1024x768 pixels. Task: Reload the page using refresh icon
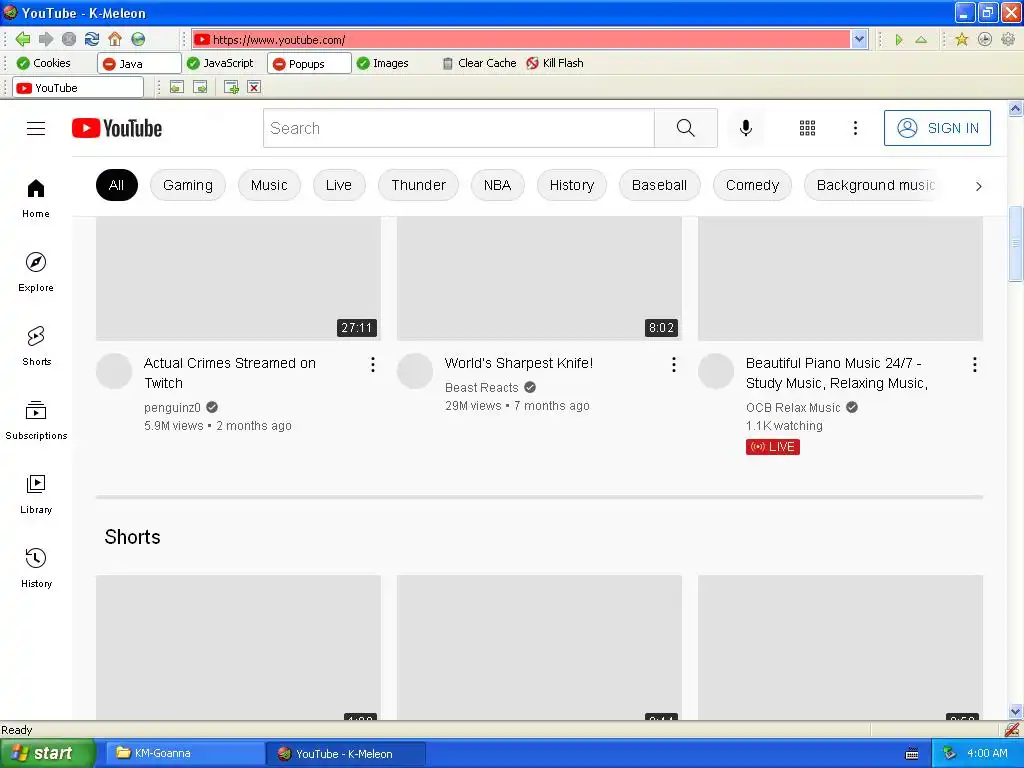tap(92, 39)
